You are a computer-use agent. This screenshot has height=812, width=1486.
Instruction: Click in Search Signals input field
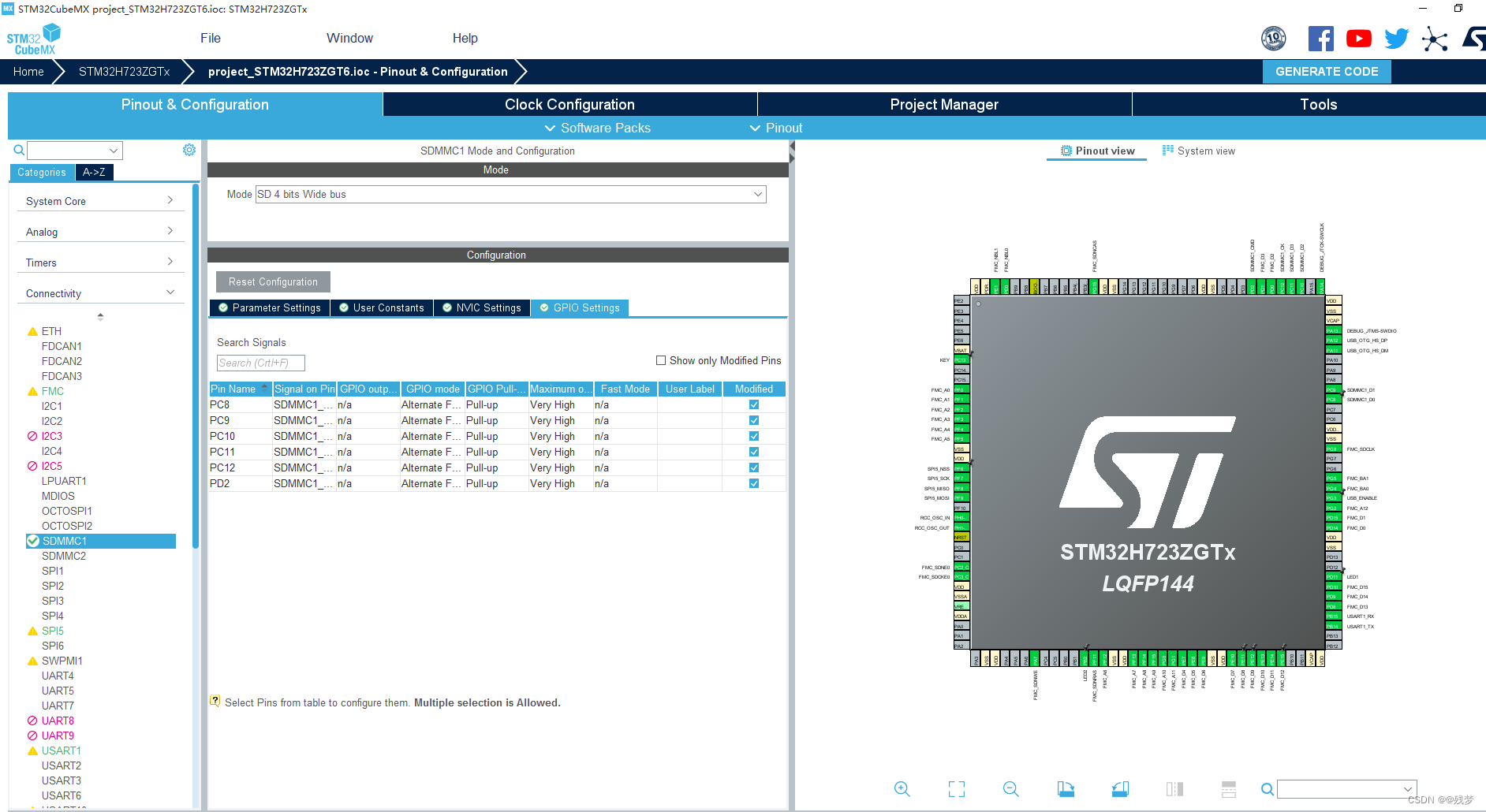(x=260, y=363)
